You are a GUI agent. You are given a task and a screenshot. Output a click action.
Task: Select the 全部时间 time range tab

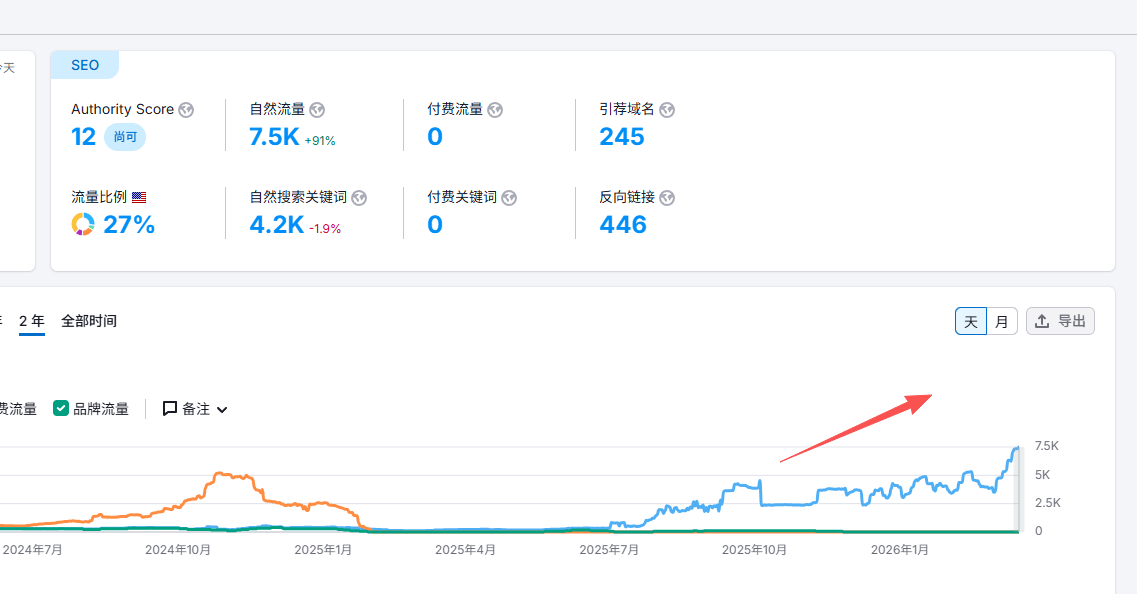point(89,321)
